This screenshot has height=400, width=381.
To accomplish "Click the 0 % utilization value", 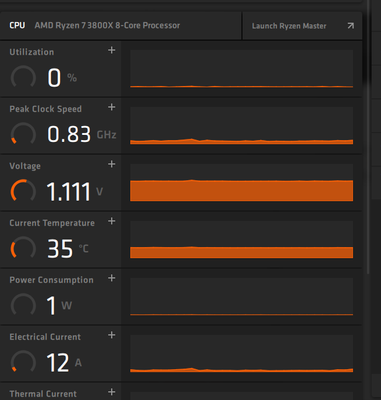I will pyautogui.click(x=62, y=78).
